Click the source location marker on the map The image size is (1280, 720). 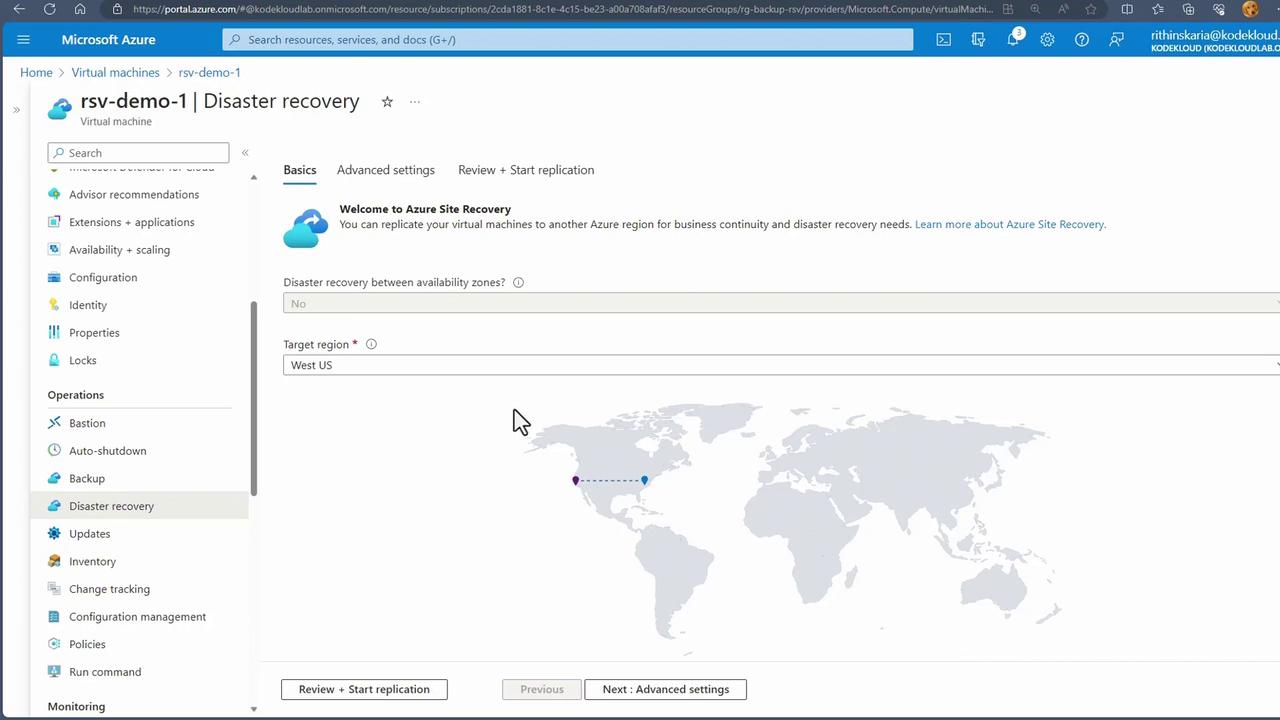tap(645, 480)
